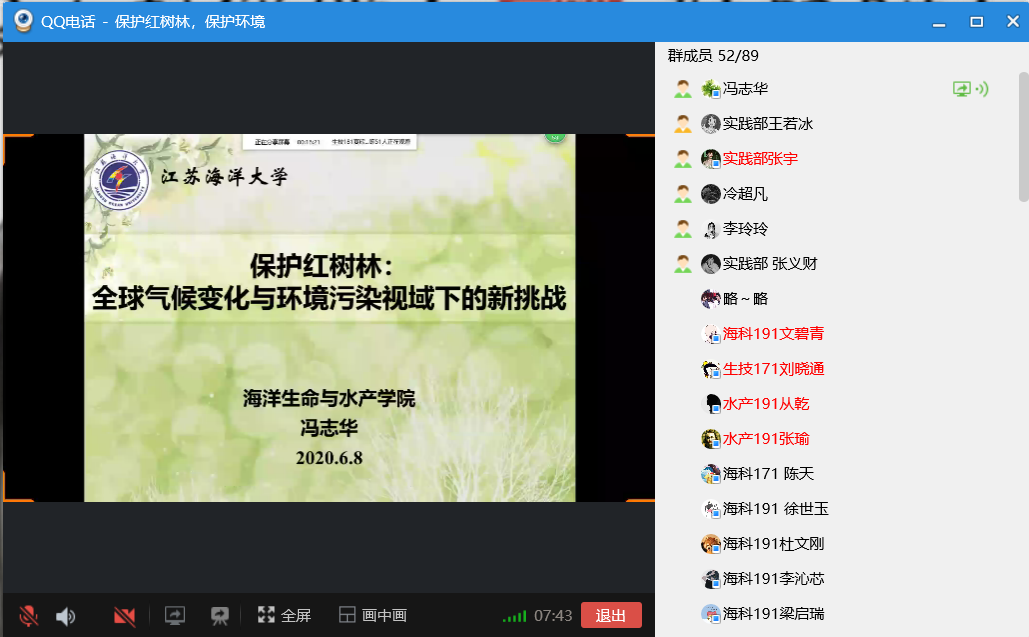1029x637 pixels.
Task: Maximize the QQ call window
Action: click(976, 21)
